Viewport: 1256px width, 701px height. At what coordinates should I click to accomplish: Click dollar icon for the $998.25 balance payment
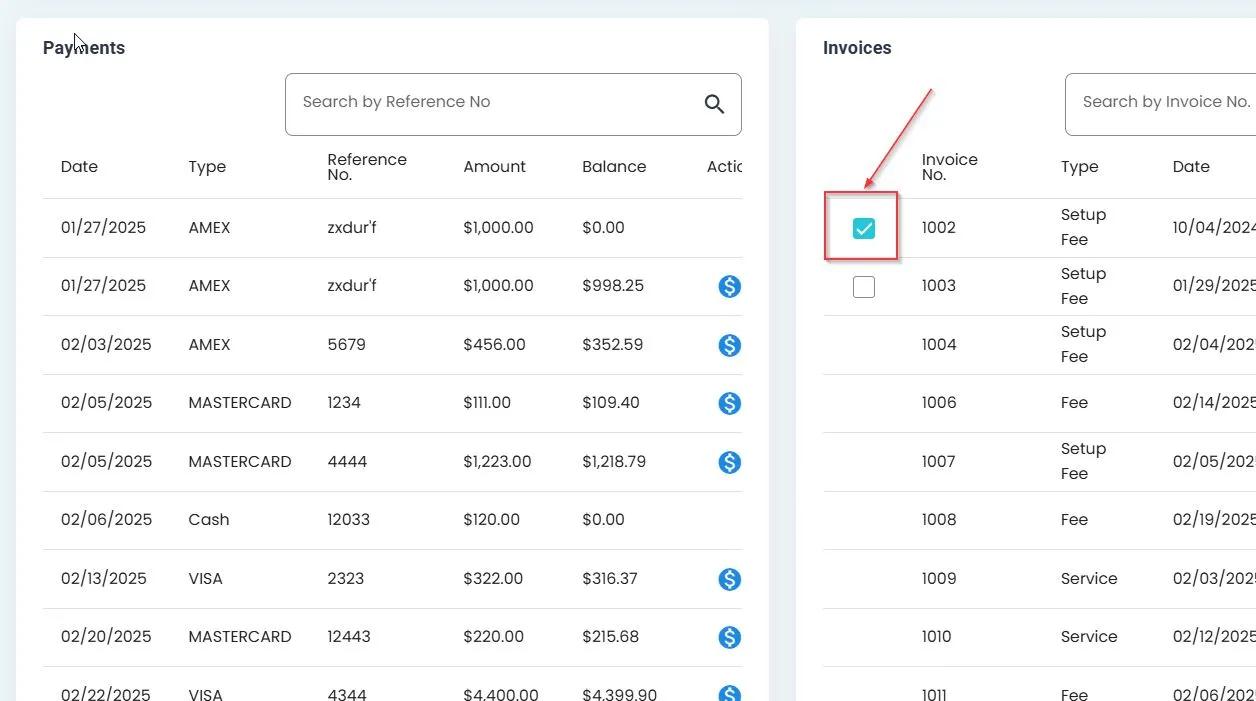pos(729,287)
